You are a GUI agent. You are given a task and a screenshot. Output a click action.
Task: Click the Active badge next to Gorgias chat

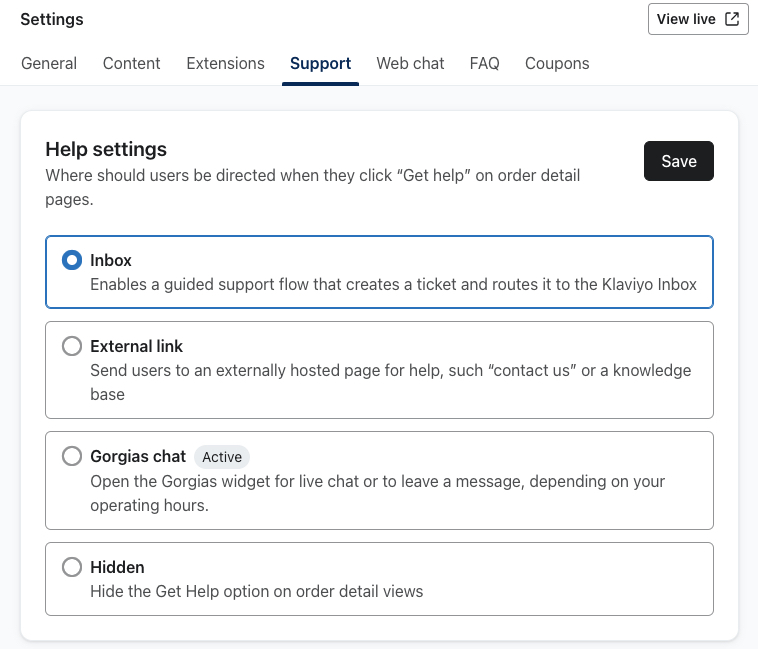pyautogui.click(x=222, y=457)
